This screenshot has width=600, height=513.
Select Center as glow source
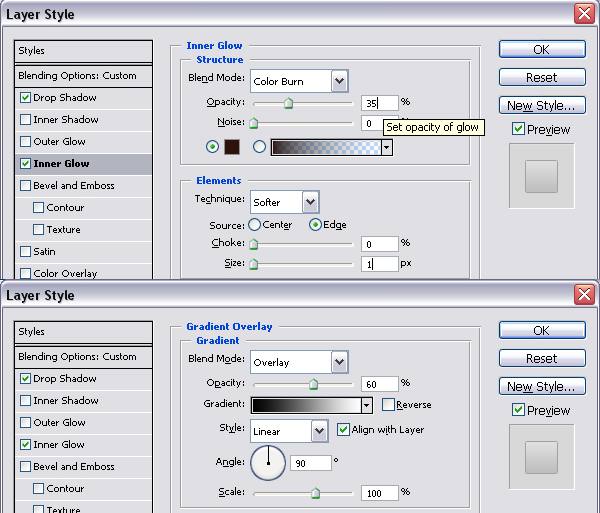pos(254,225)
